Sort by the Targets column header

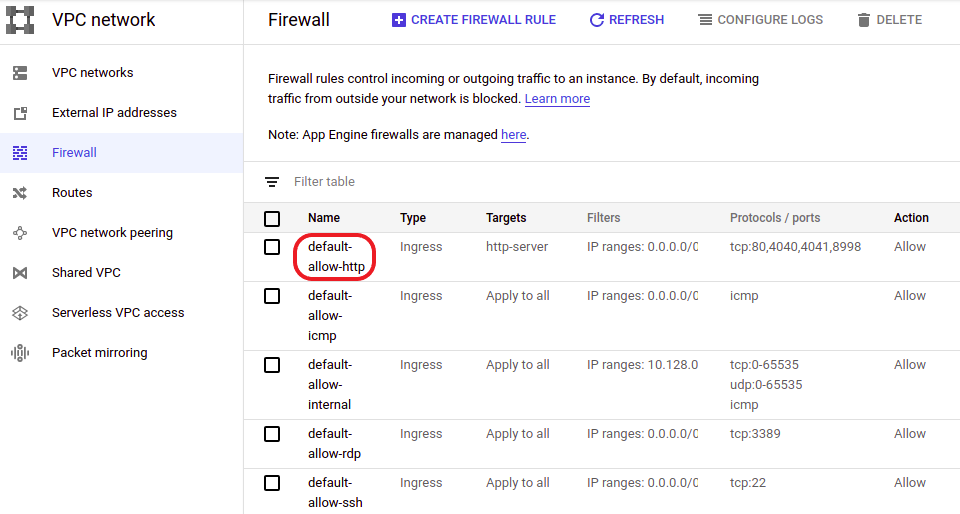506,218
